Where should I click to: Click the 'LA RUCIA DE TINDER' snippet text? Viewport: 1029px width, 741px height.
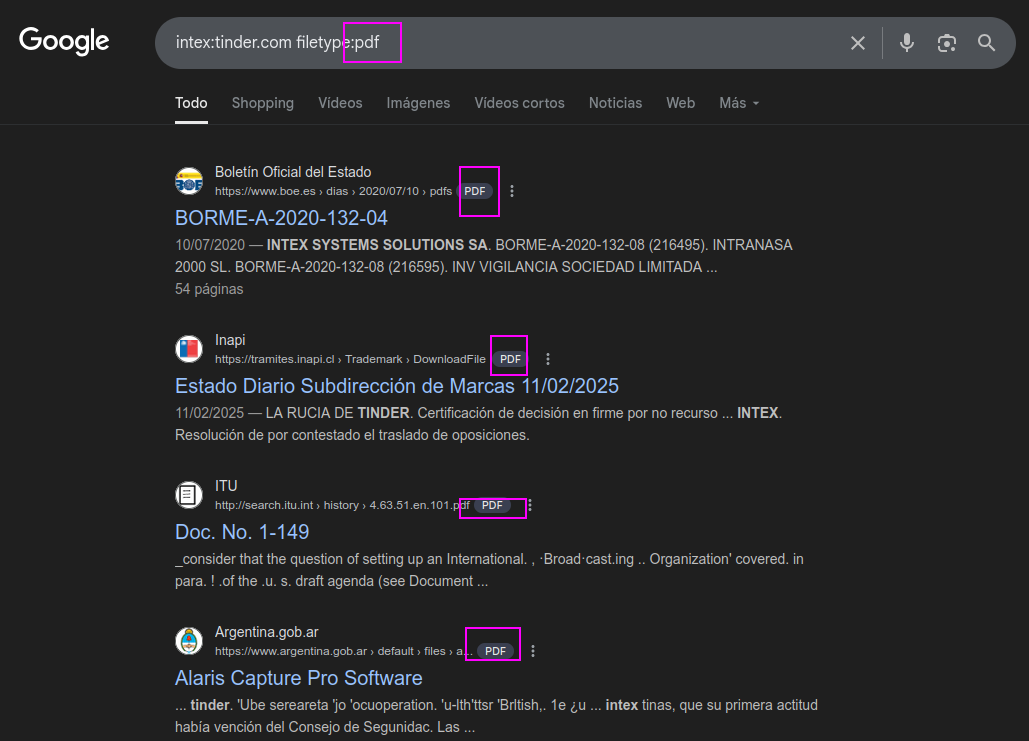(337, 413)
